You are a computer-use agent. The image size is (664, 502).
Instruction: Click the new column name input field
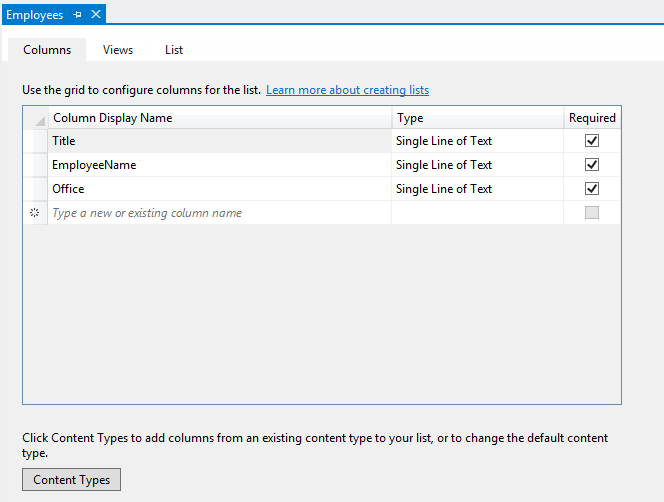pos(218,213)
